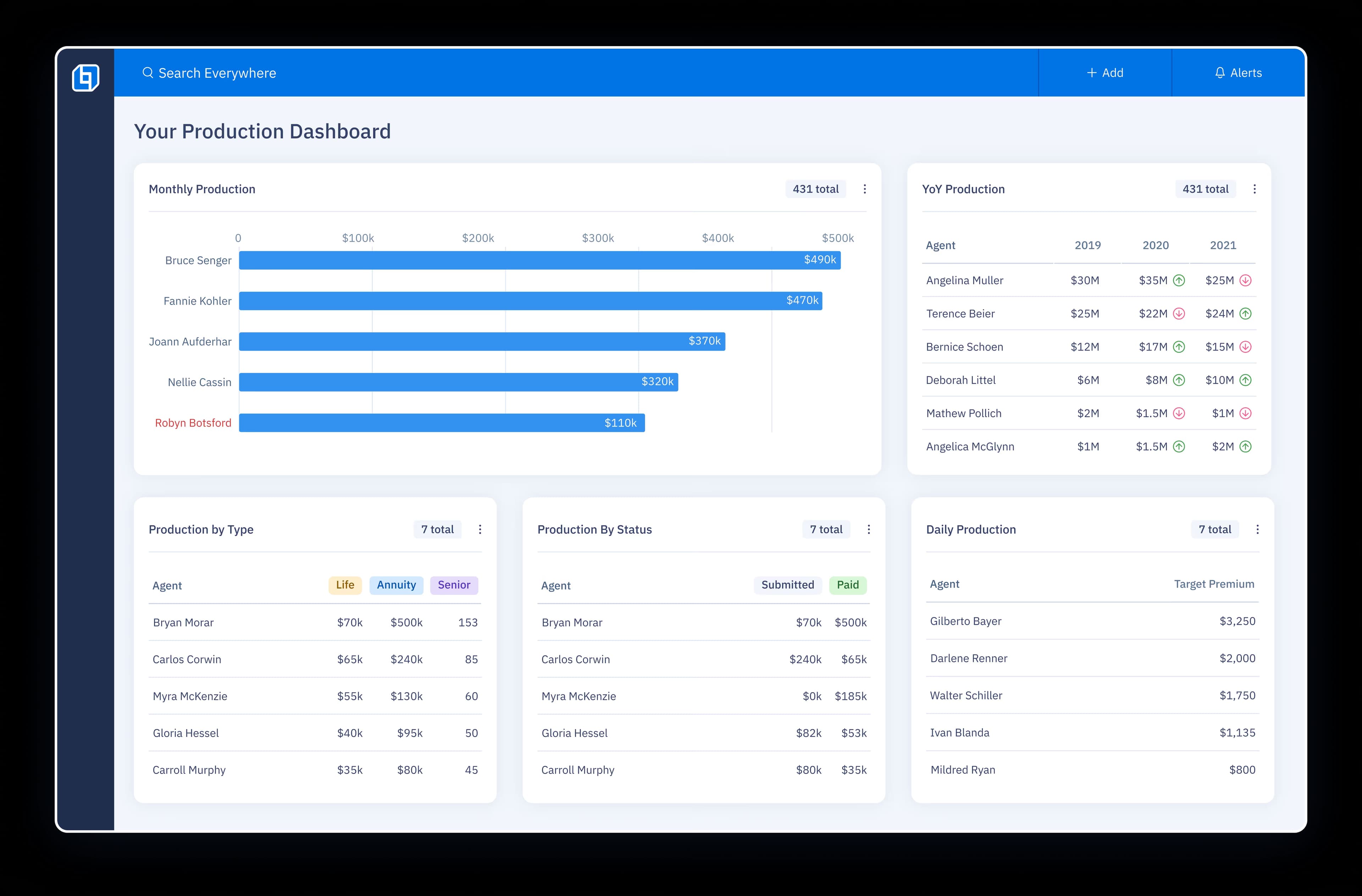Screen dimensions: 1362x896
Task: Open the YoY Production kebab menu
Action: coord(1255,189)
